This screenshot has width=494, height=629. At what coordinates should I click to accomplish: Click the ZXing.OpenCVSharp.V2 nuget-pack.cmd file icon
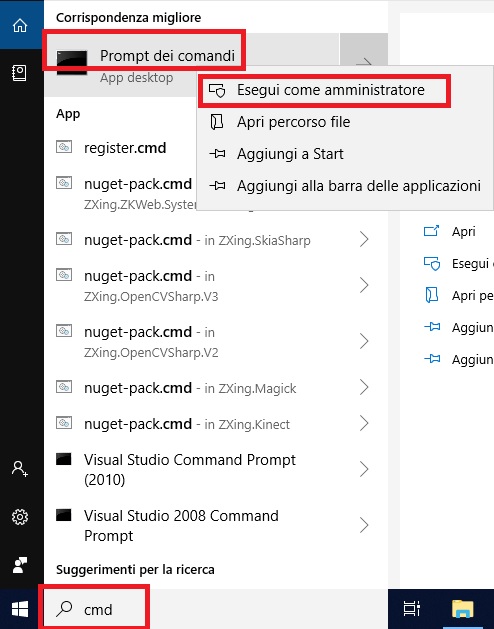point(64,331)
